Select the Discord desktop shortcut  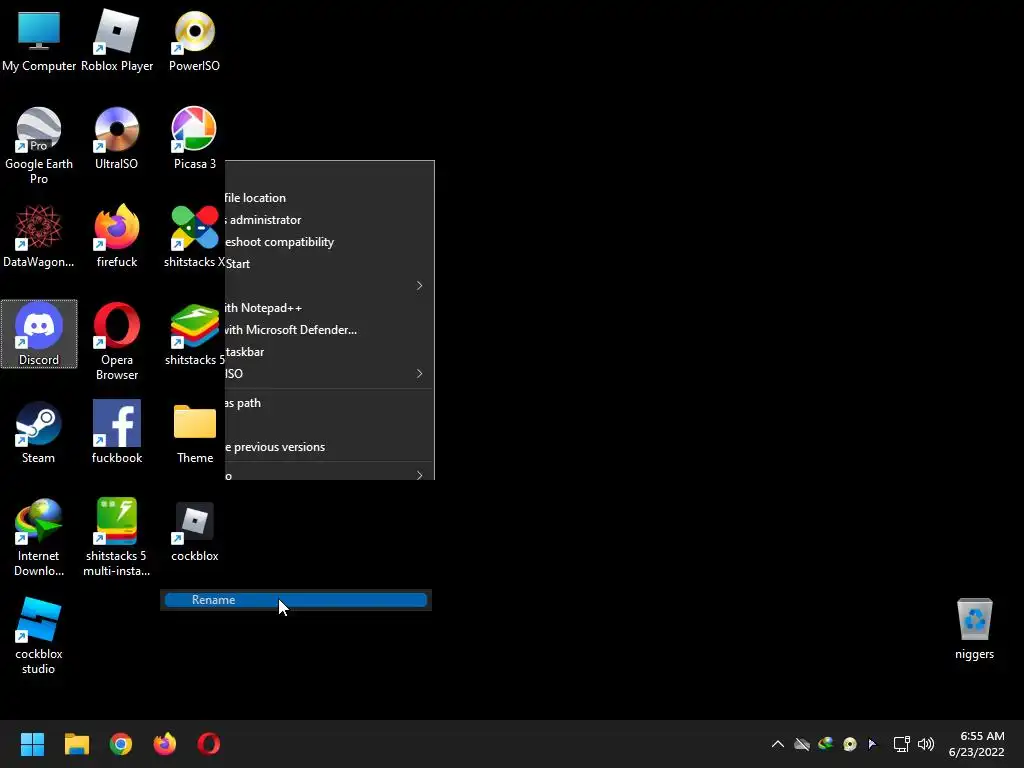pyautogui.click(x=39, y=334)
